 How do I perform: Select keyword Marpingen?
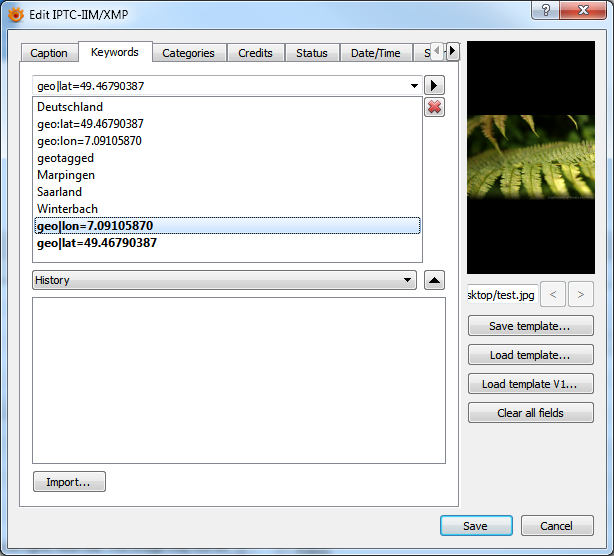227,175
